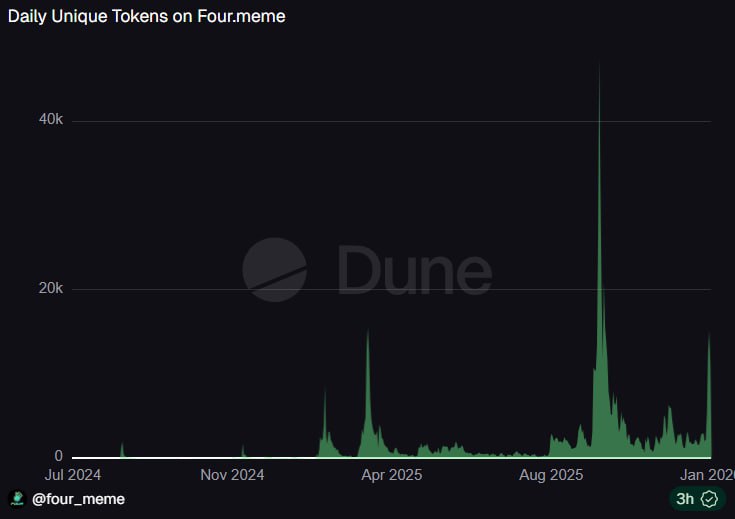Click the 3h refresh status badge
The image size is (735, 519).
click(697, 498)
